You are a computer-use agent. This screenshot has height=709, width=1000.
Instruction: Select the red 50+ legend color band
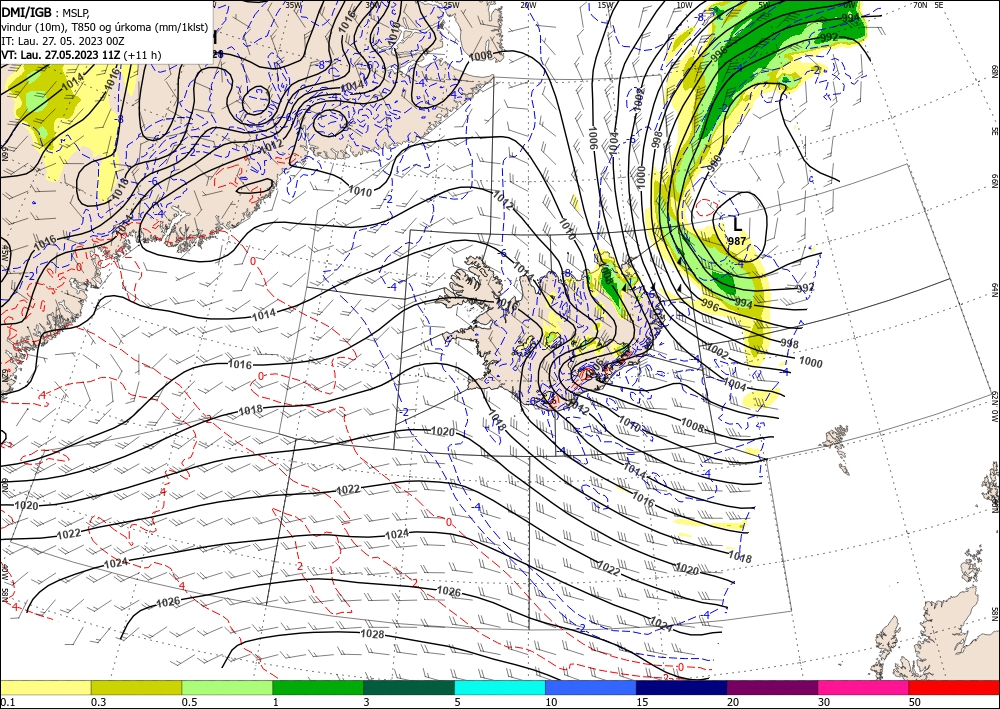[x=954, y=687]
